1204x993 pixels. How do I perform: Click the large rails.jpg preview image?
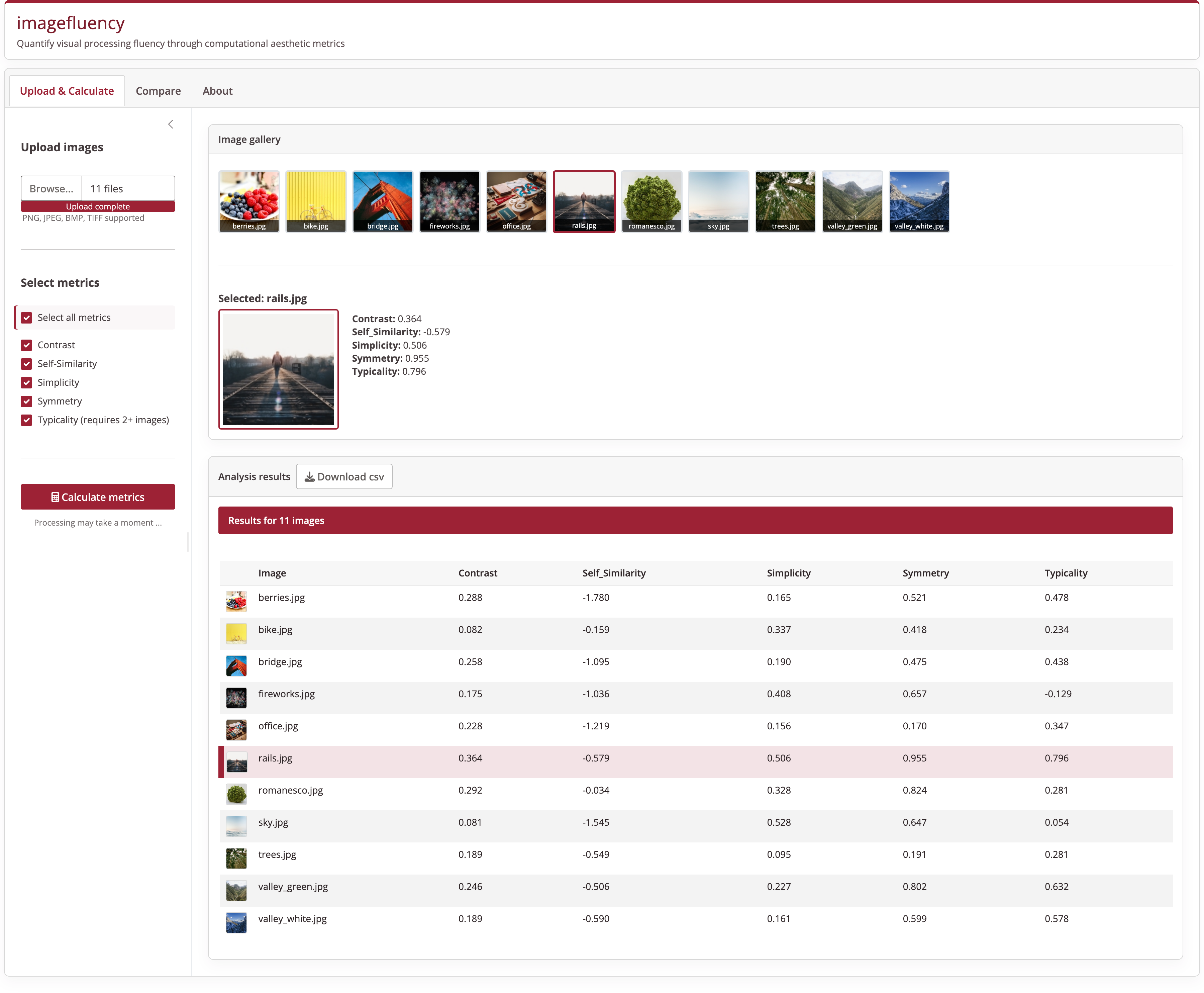(x=278, y=369)
